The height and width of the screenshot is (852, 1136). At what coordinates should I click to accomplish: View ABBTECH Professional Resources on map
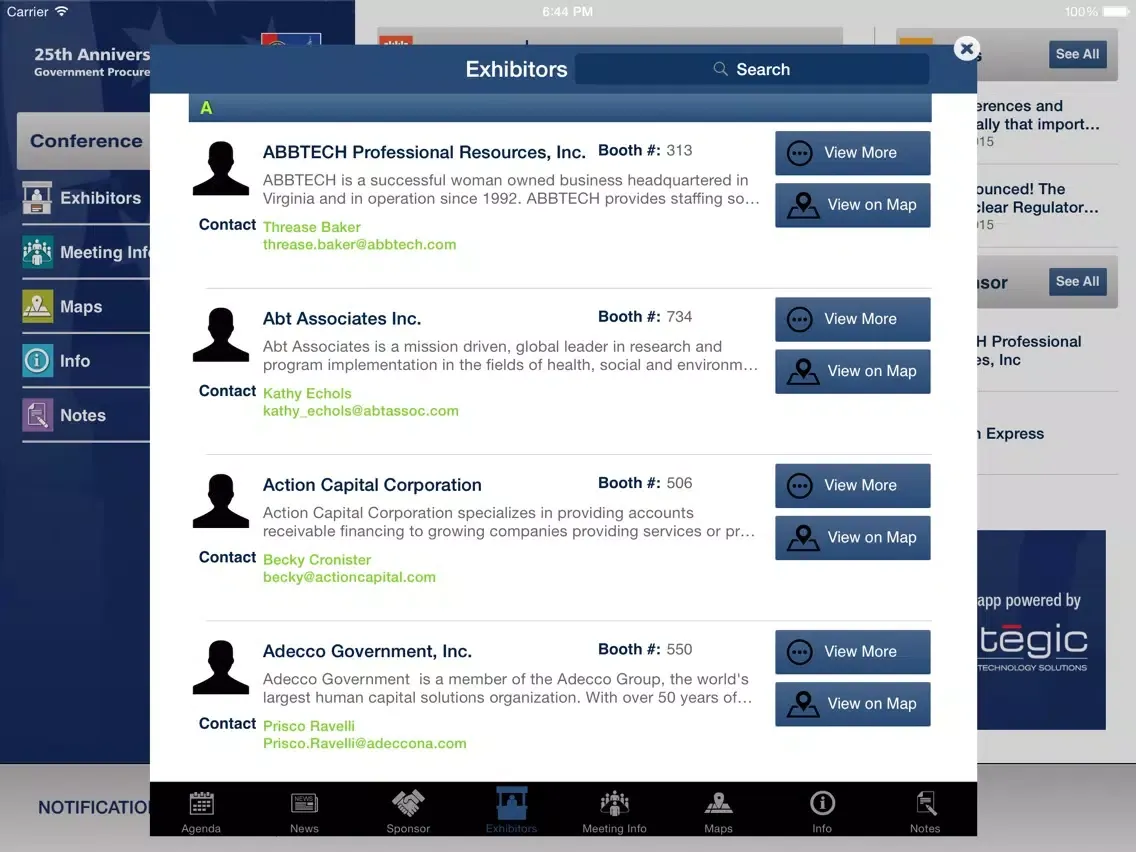853,205
